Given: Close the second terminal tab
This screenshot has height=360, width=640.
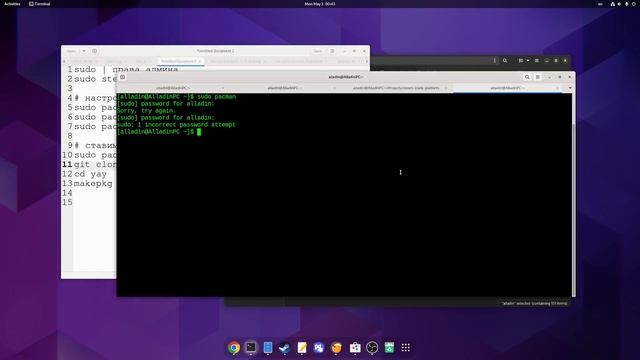Looking at the screenshot, I should (x=334, y=88).
